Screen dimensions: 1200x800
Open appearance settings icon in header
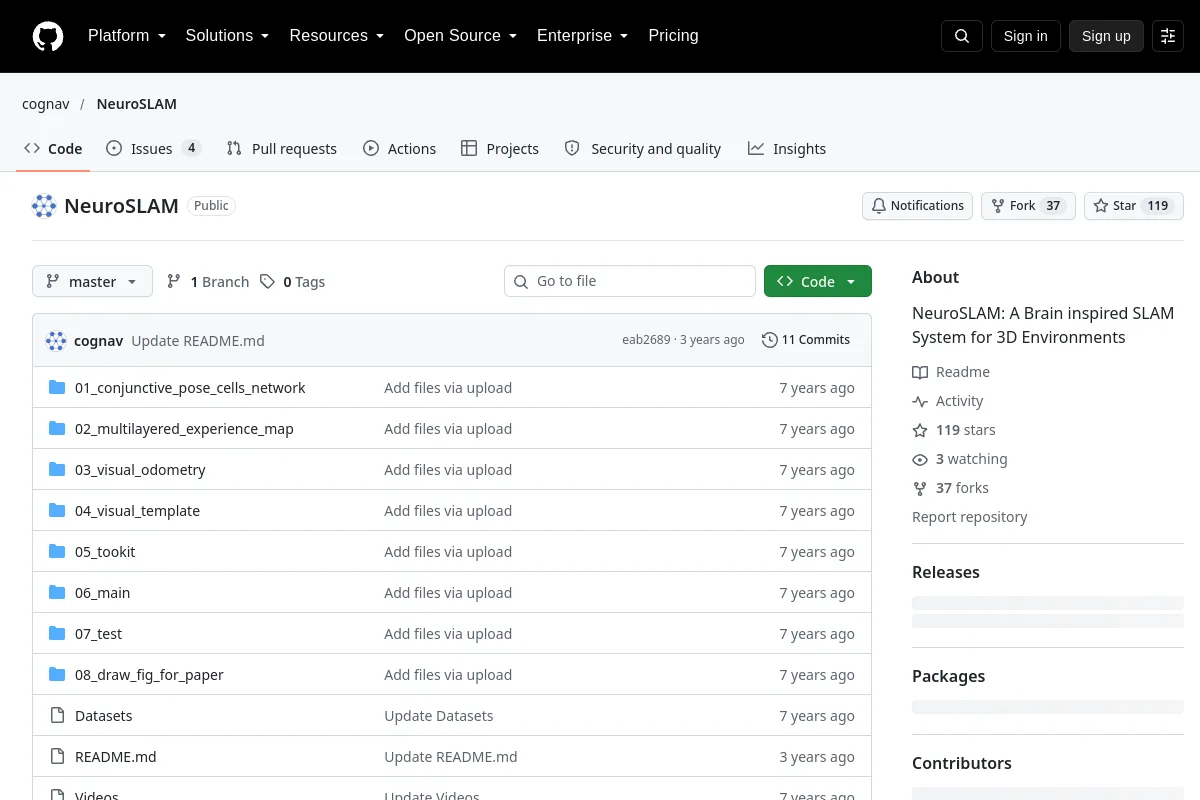coord(1168,36)
